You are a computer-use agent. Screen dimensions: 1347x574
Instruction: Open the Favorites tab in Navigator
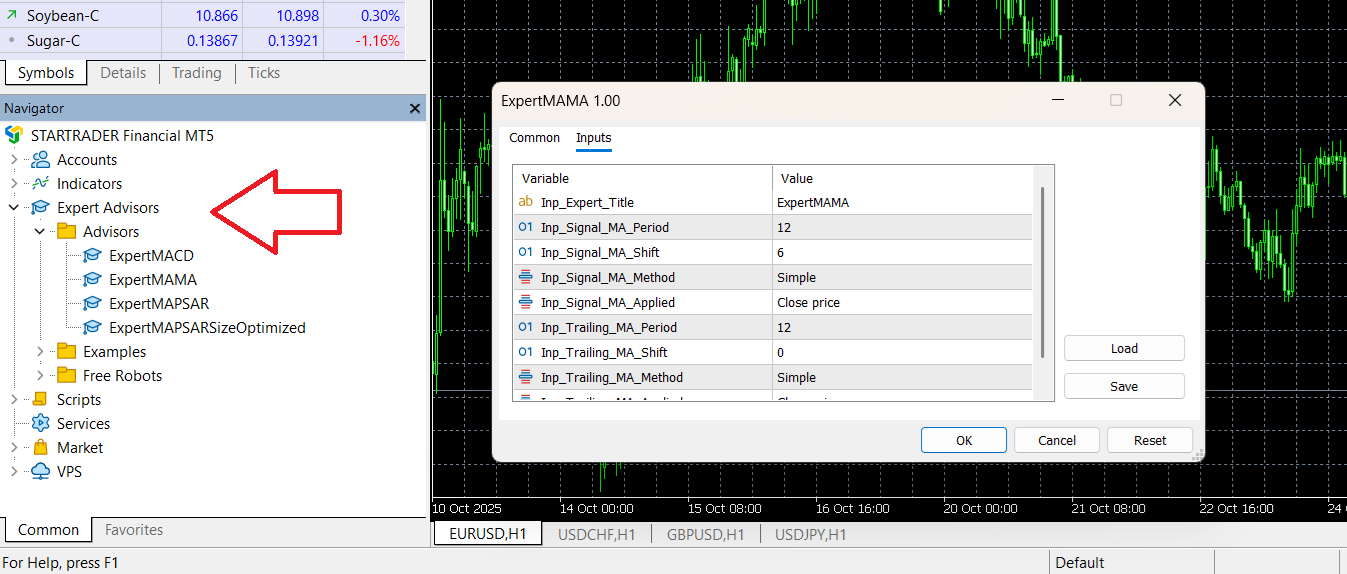(x=134, y=530)
